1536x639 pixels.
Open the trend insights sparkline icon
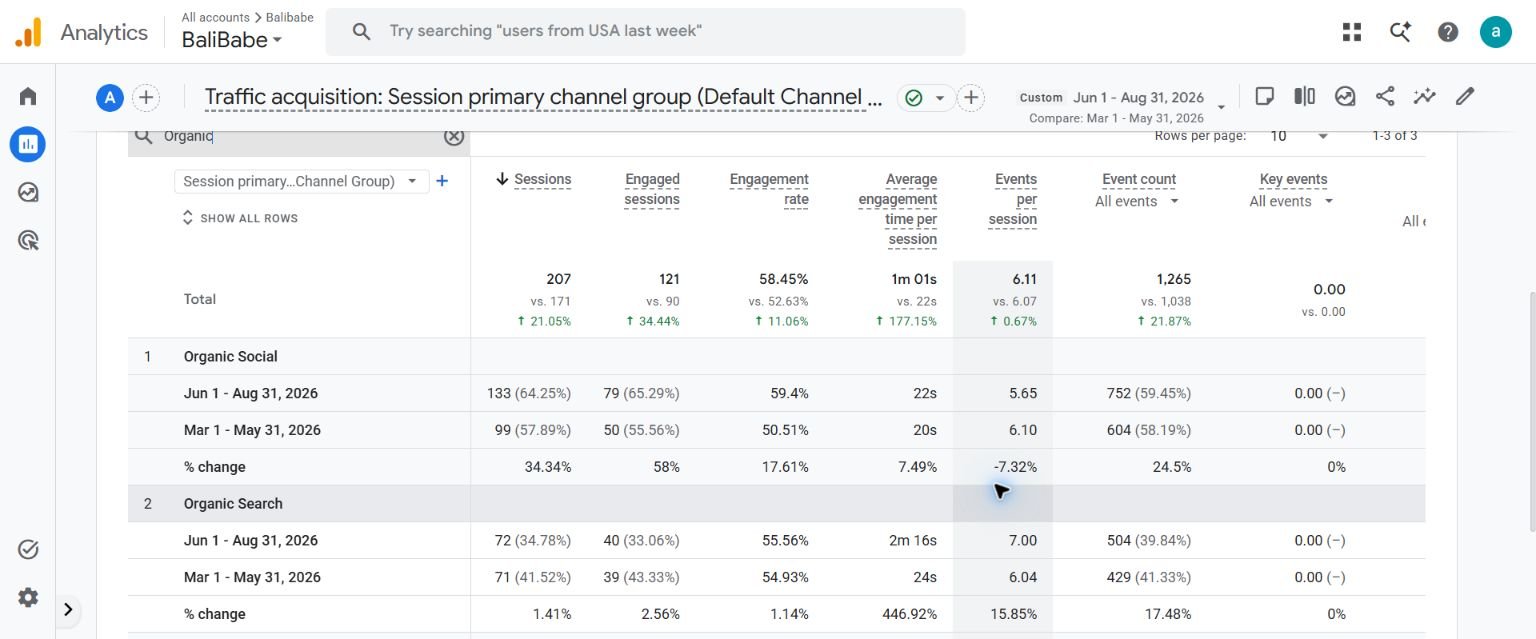1425,96
